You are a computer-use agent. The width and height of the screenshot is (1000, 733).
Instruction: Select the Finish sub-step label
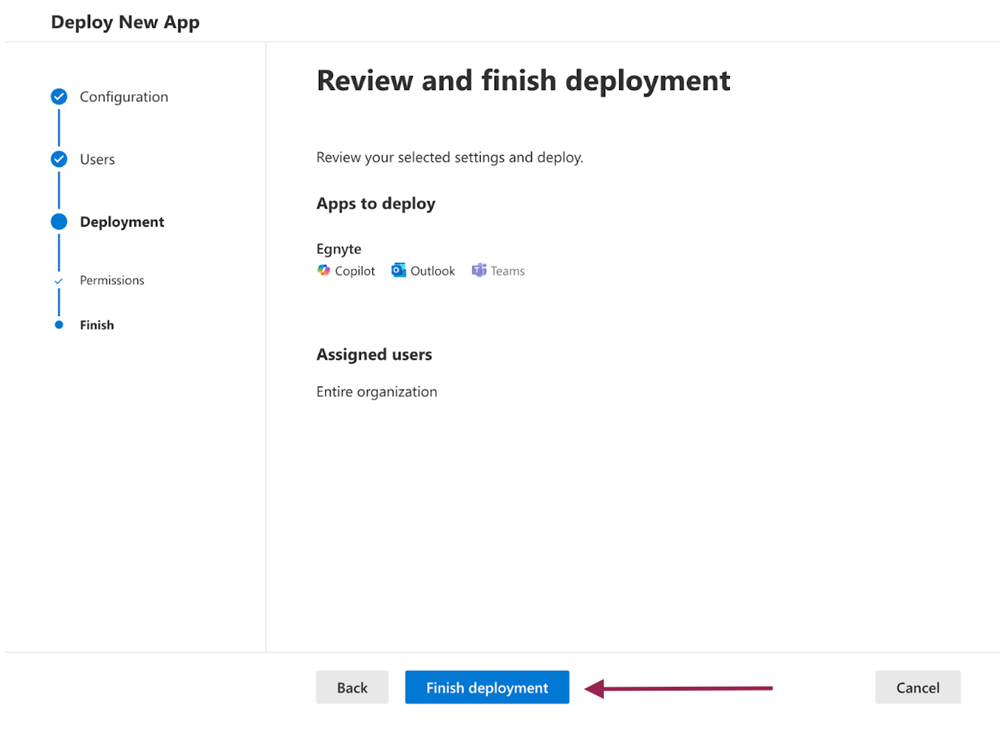click(x=97, y=325)
